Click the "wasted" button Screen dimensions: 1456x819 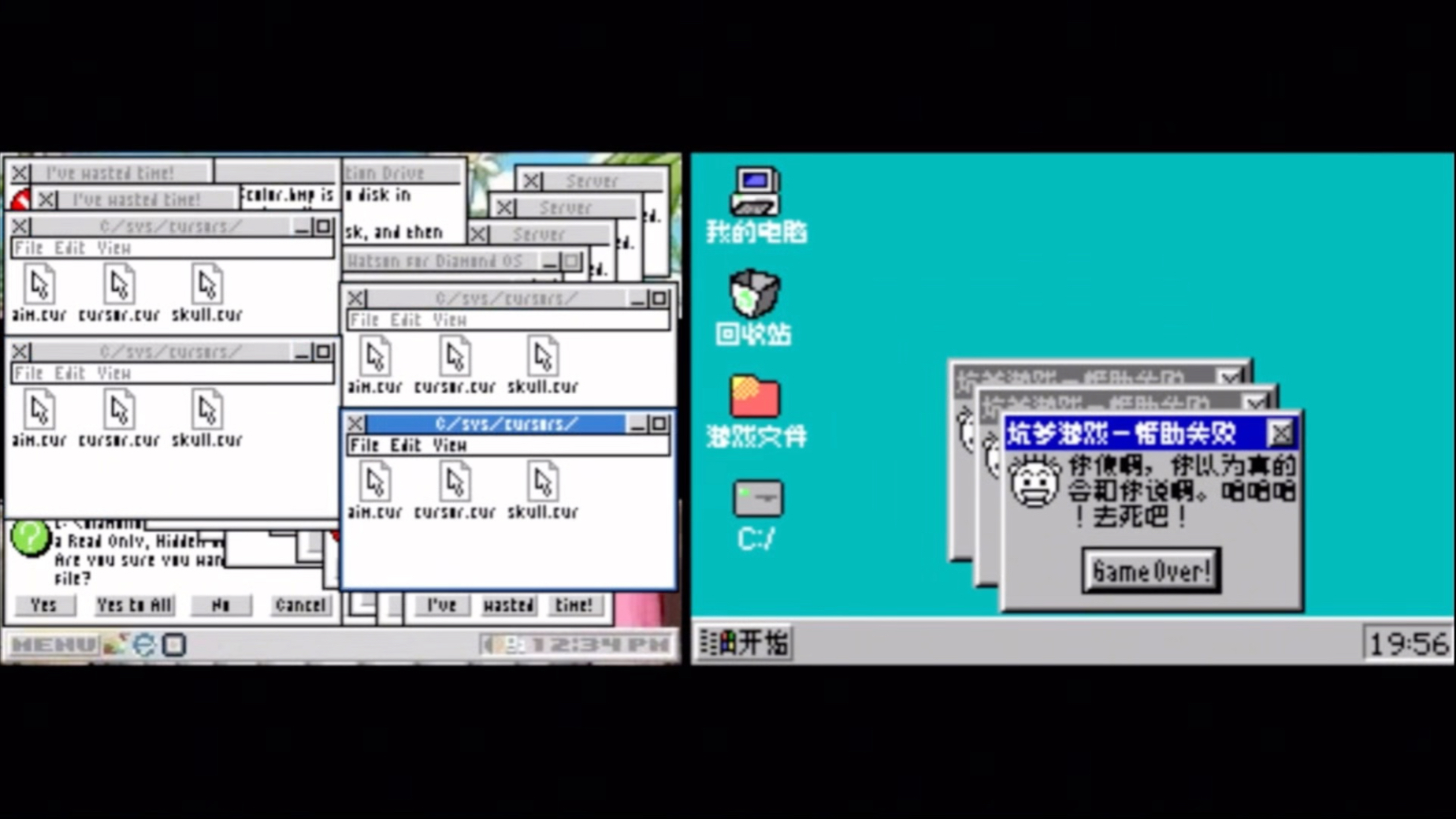508,605
